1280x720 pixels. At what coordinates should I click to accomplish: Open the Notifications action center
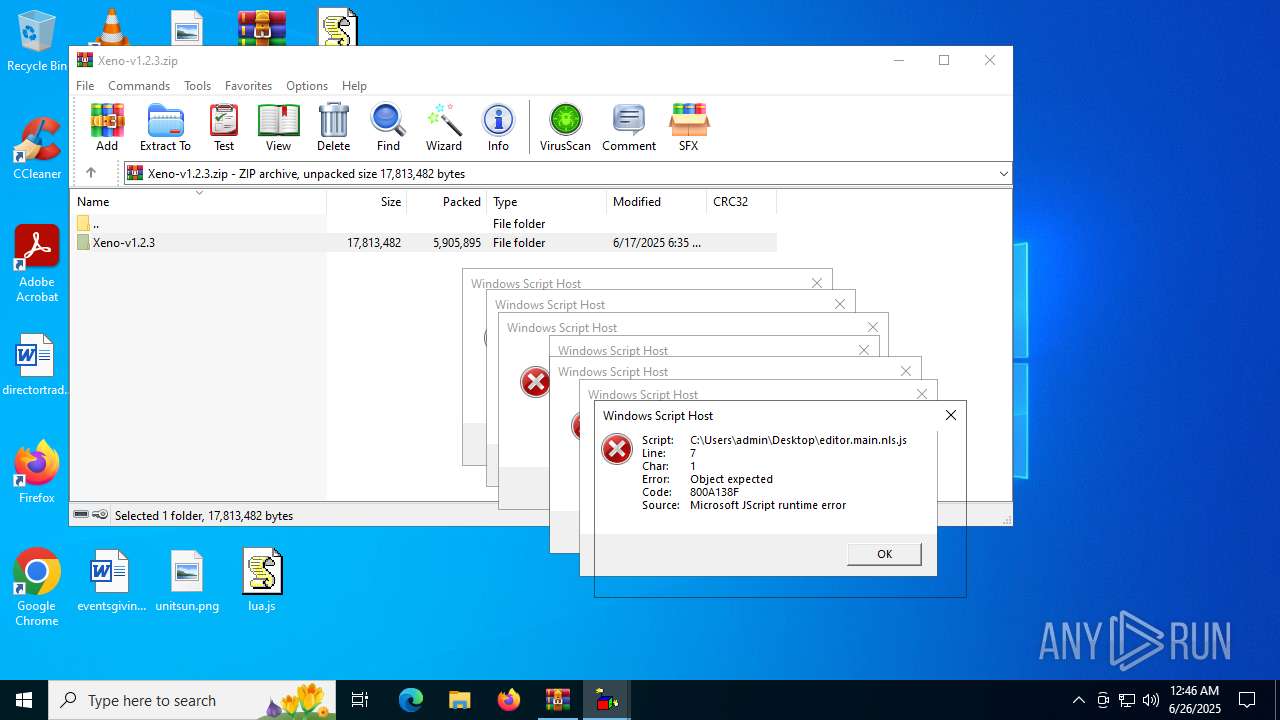pyautogui.click(x=1247, y=700)
